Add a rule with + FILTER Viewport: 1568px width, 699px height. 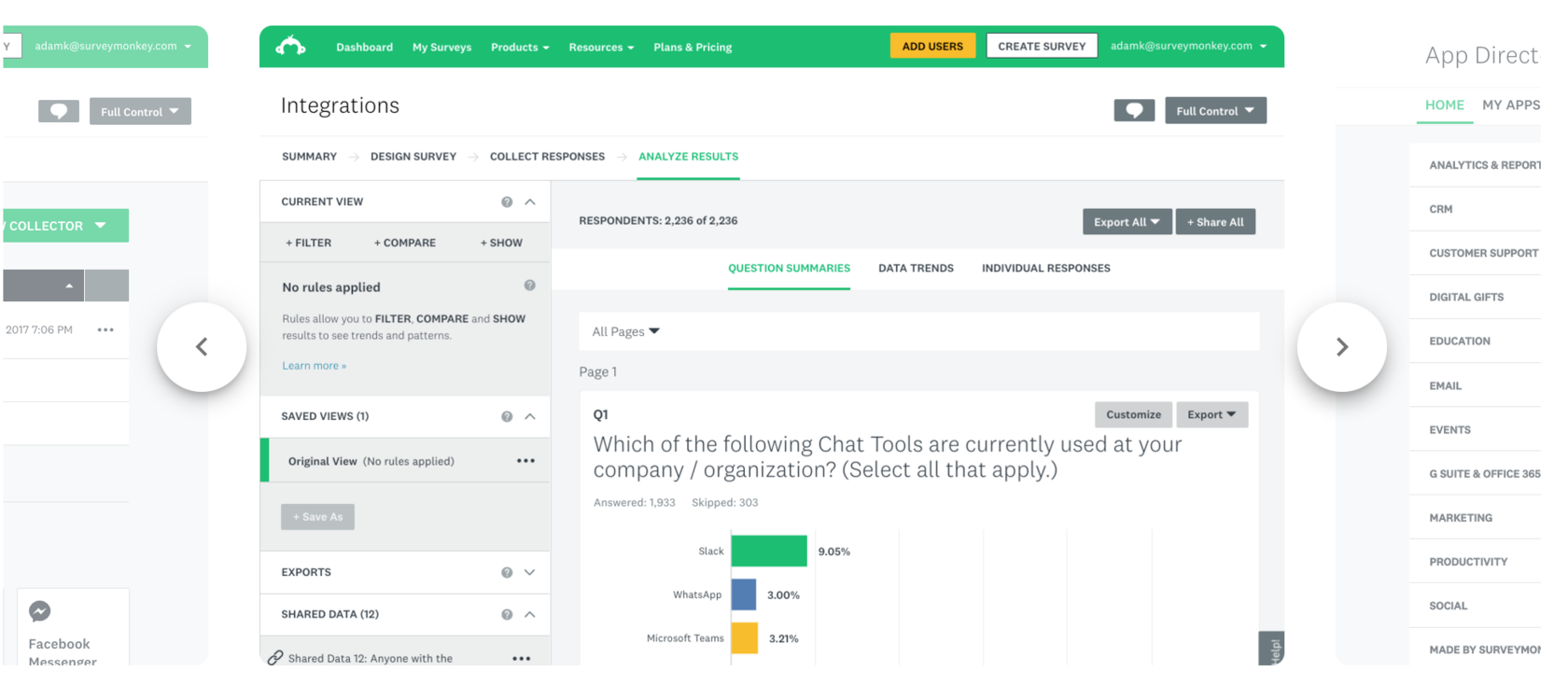(308, 243)
